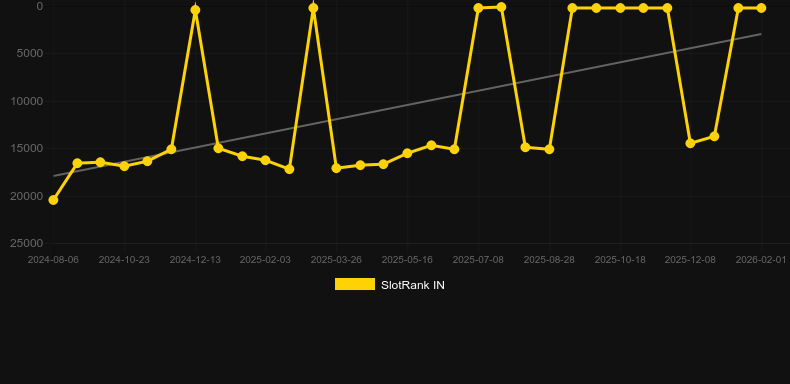The height and width of the screenshot is (384, 790).
Task: Click the '2025-10-18' x-axis date label
Action: point(620,260)
